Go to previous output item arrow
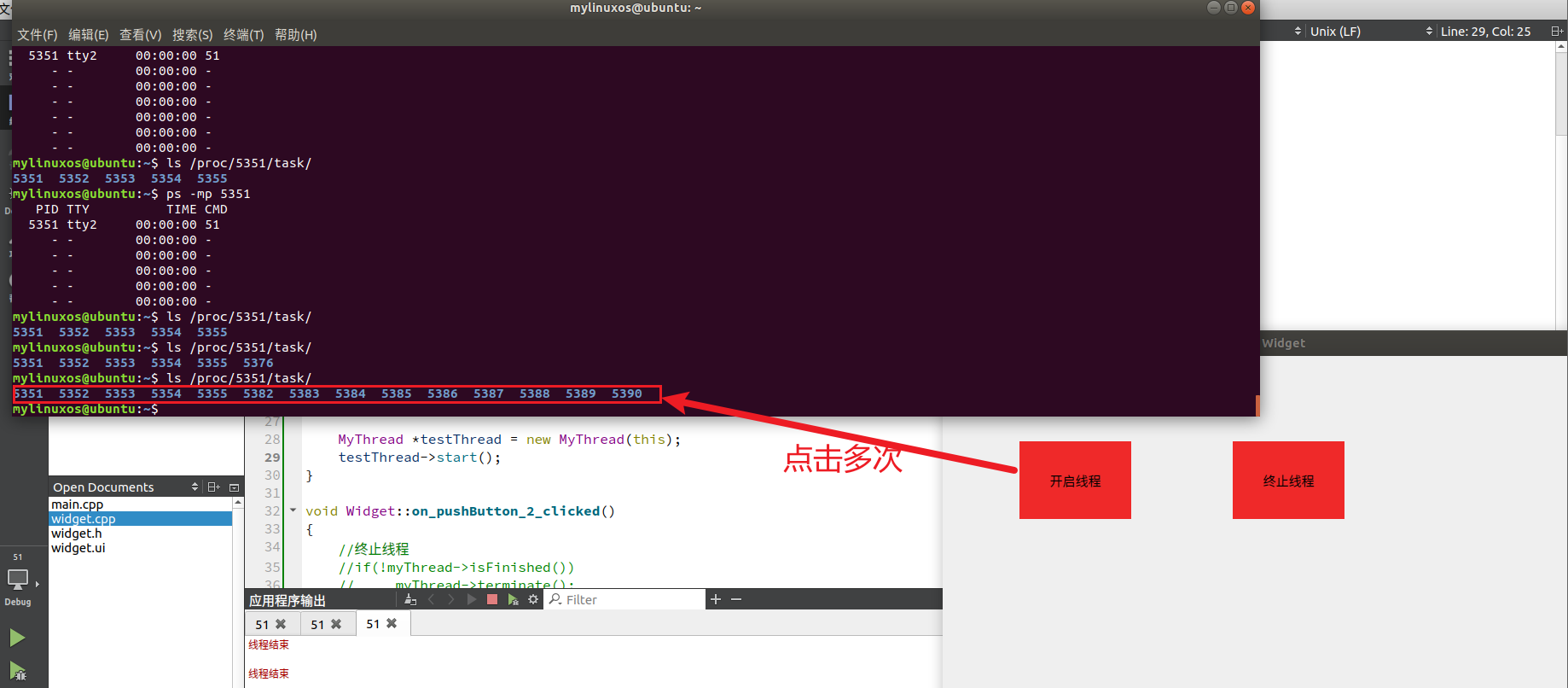The image size is (1568, 688). pyautogui.click(x=431, y=599)
